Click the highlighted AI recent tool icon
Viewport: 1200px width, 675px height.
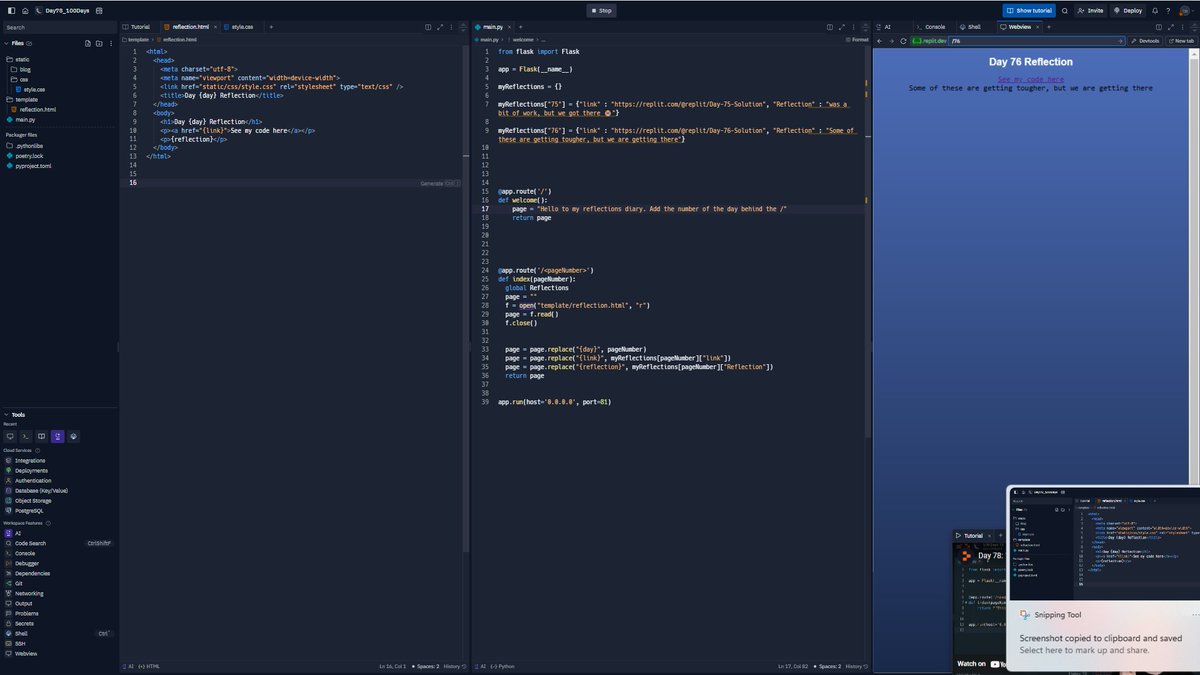click(58, 436)
